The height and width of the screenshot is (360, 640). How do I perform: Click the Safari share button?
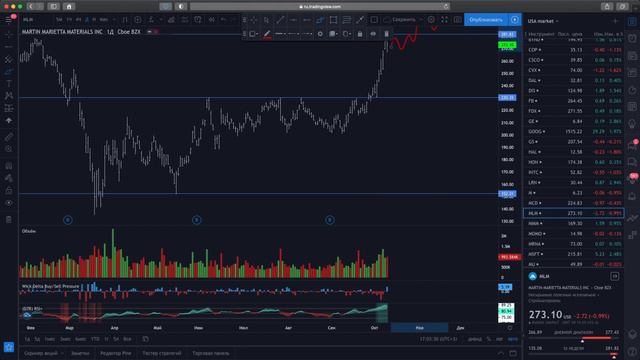click(x=607, y=7)
